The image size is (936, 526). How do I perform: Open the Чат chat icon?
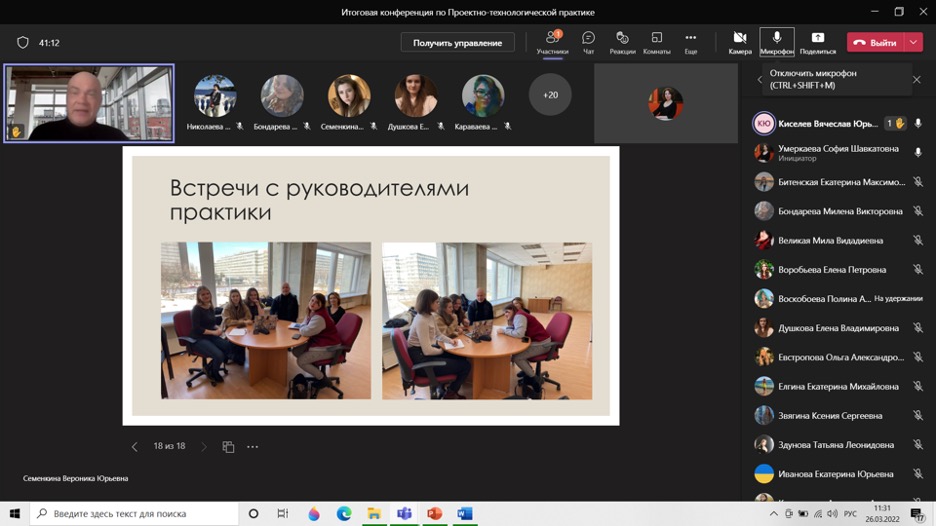click(588, 42)
